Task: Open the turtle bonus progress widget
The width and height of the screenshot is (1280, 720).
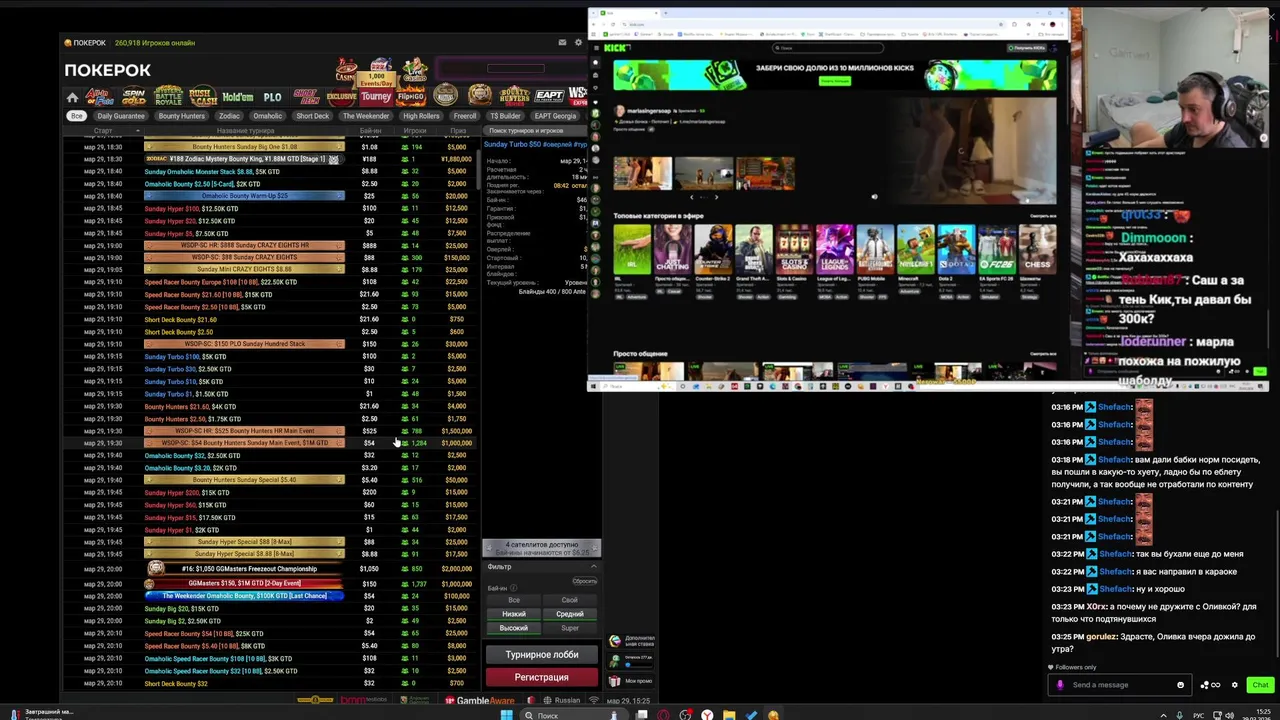Action: pos(632,660)
